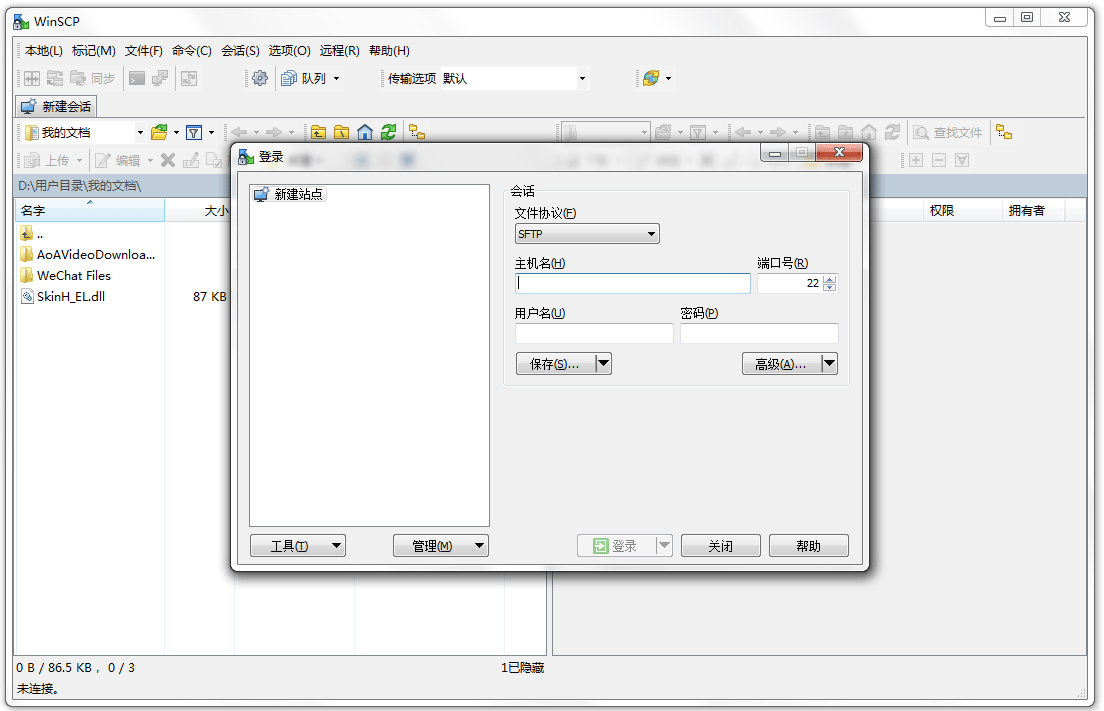Click the 帮助 button in login dialog
Screen dimensions: 1104x711
coord(808,545)
